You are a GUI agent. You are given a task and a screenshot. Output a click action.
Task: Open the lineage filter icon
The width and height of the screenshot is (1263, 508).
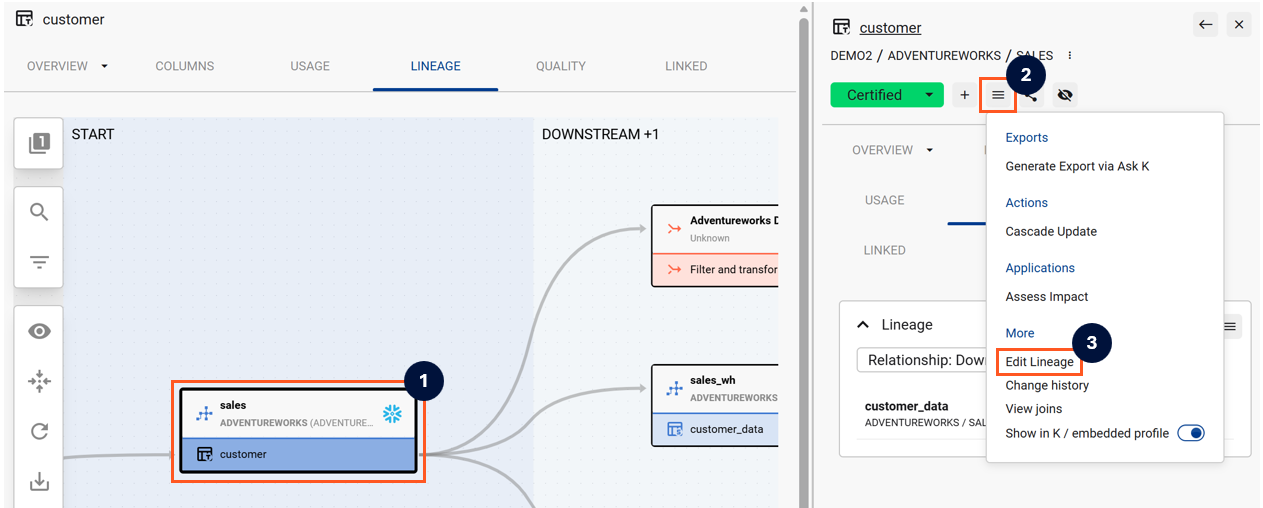(39, 262)
